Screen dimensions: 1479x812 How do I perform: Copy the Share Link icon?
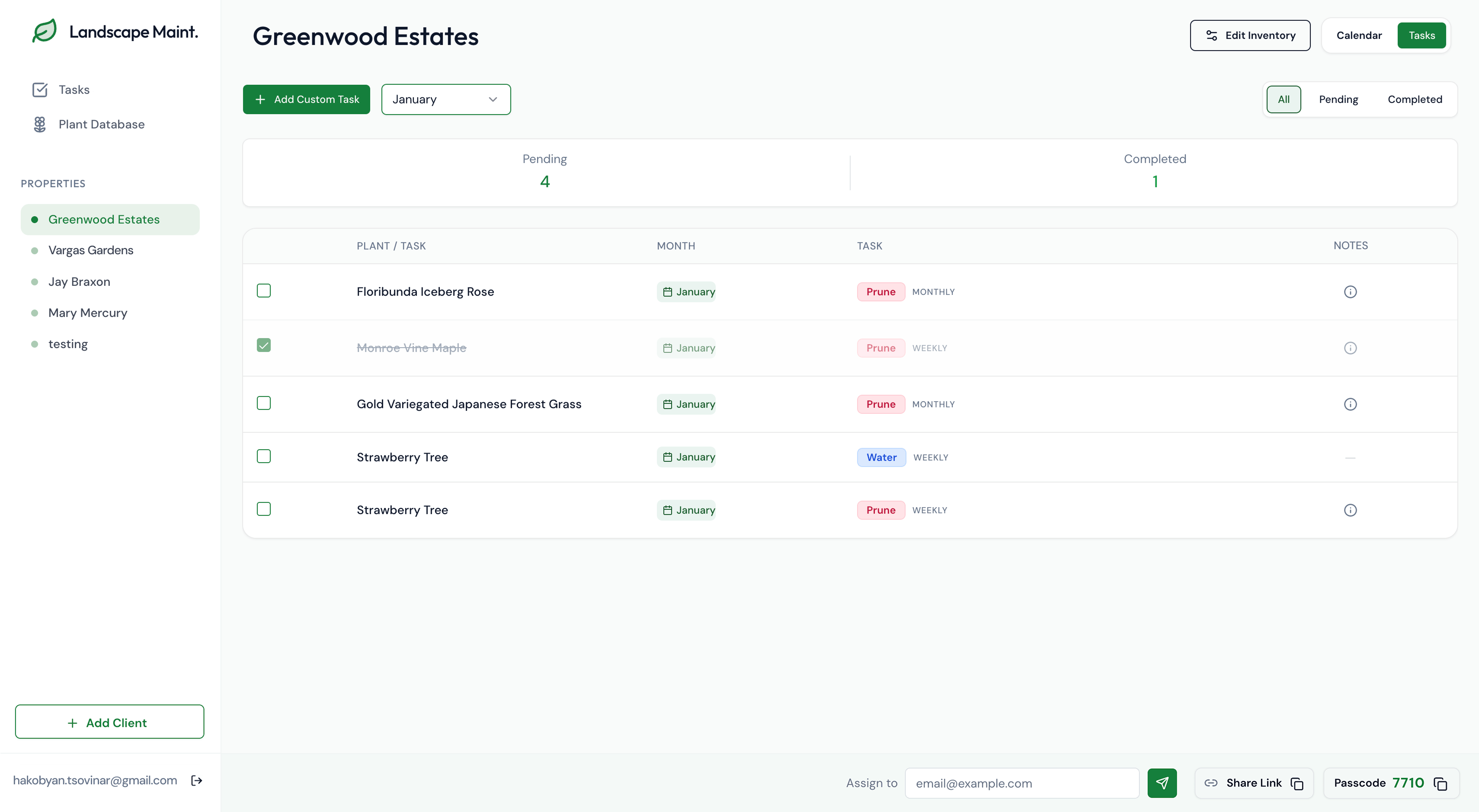pyautogui.click(x=1297, y=783)
